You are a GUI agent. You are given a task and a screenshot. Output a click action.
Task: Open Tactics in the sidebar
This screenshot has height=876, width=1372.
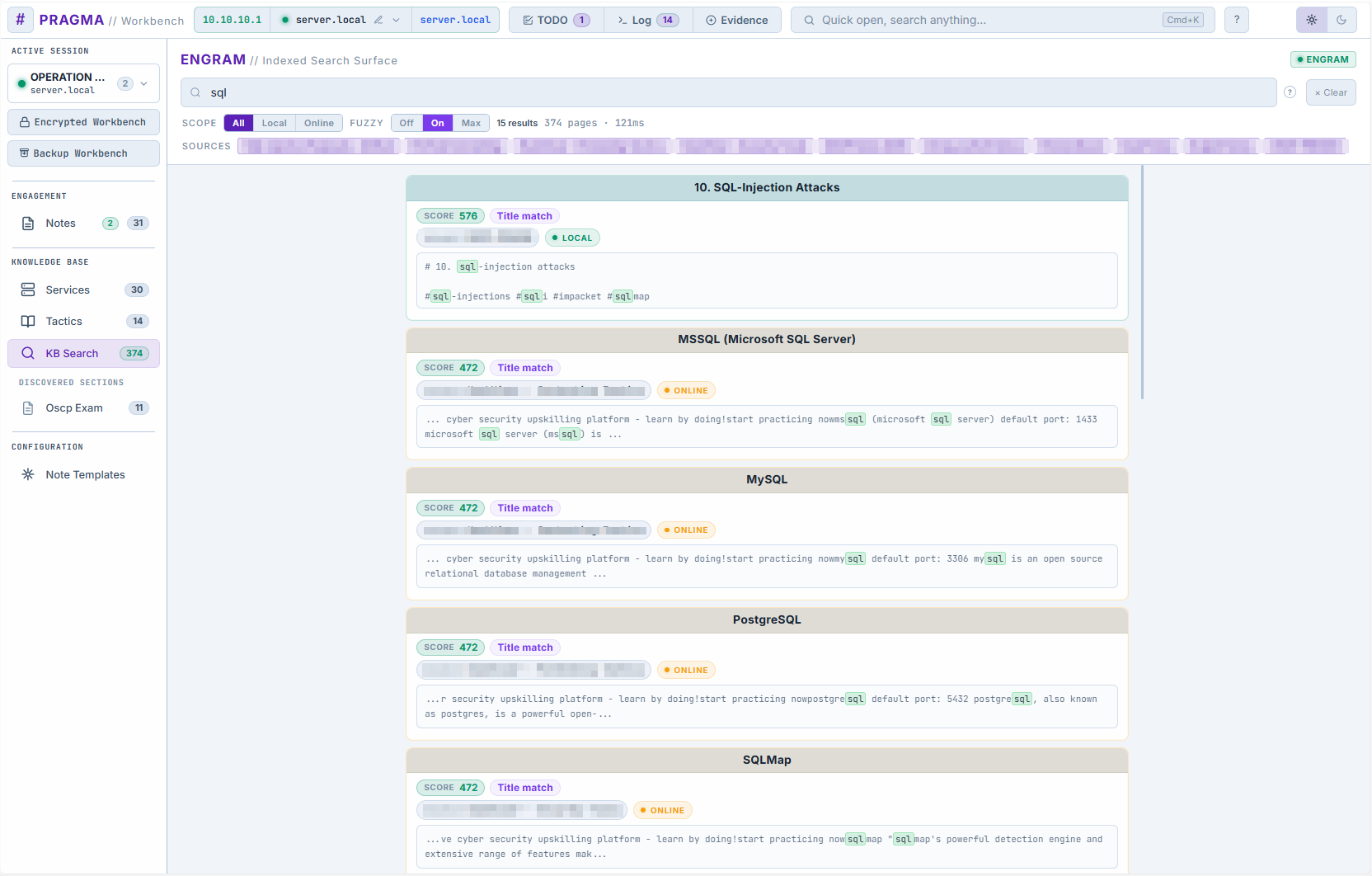[84, 321]
